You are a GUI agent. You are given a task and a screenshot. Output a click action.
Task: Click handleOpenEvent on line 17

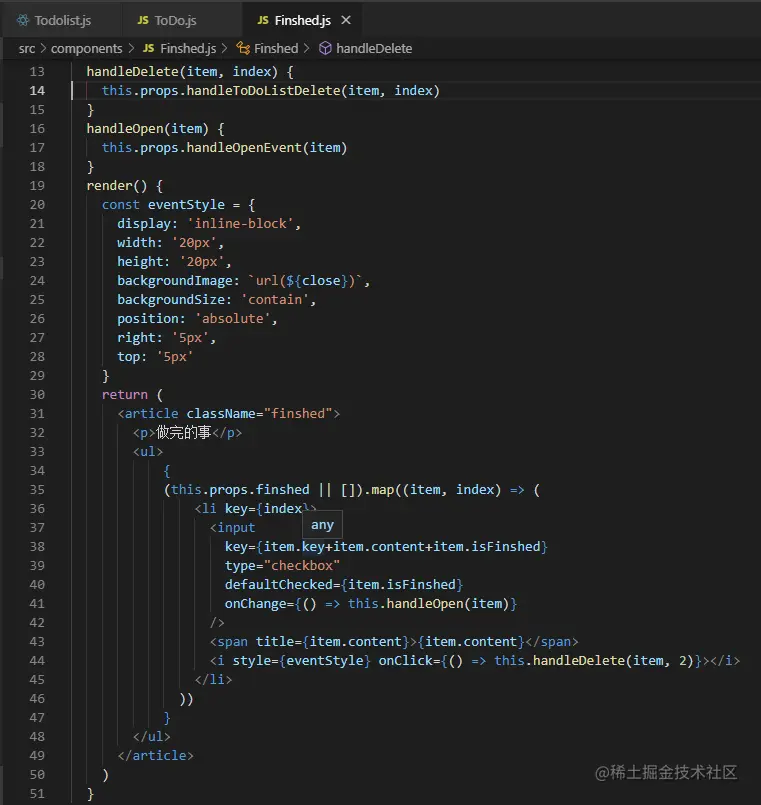[244, 148]
